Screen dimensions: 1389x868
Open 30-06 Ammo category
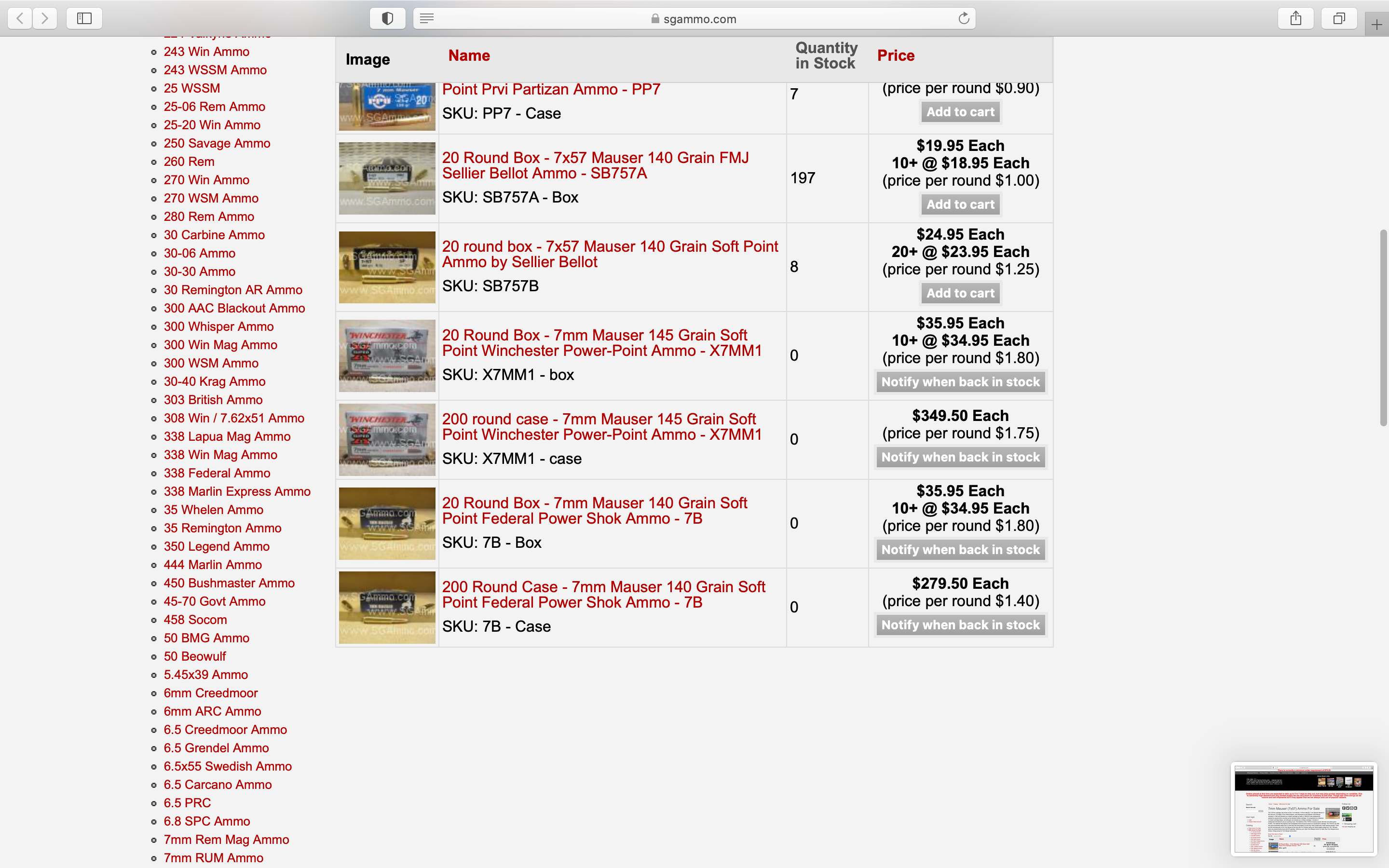coord(200,253)
